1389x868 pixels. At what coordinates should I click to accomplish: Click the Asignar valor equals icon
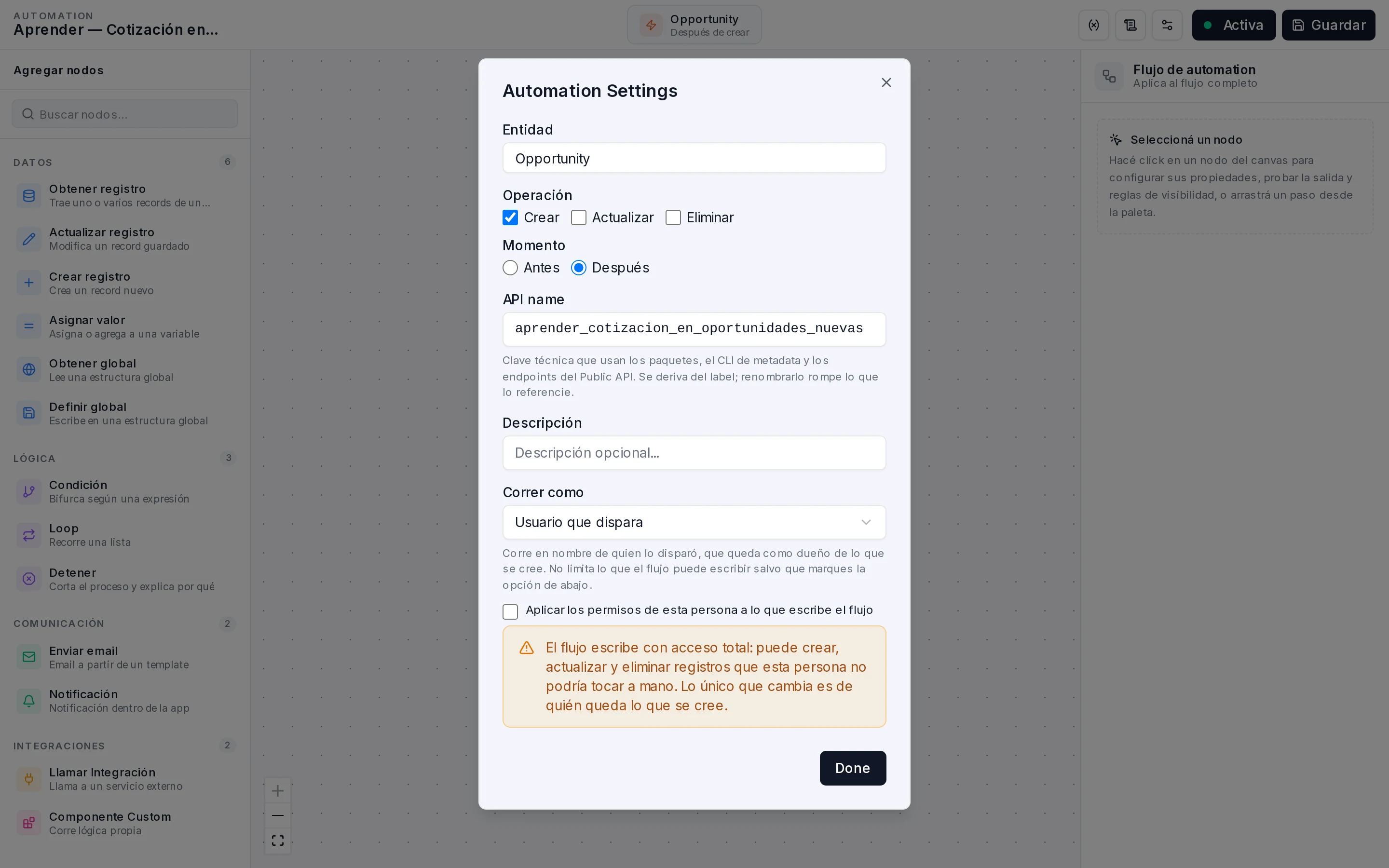(29, 326)
